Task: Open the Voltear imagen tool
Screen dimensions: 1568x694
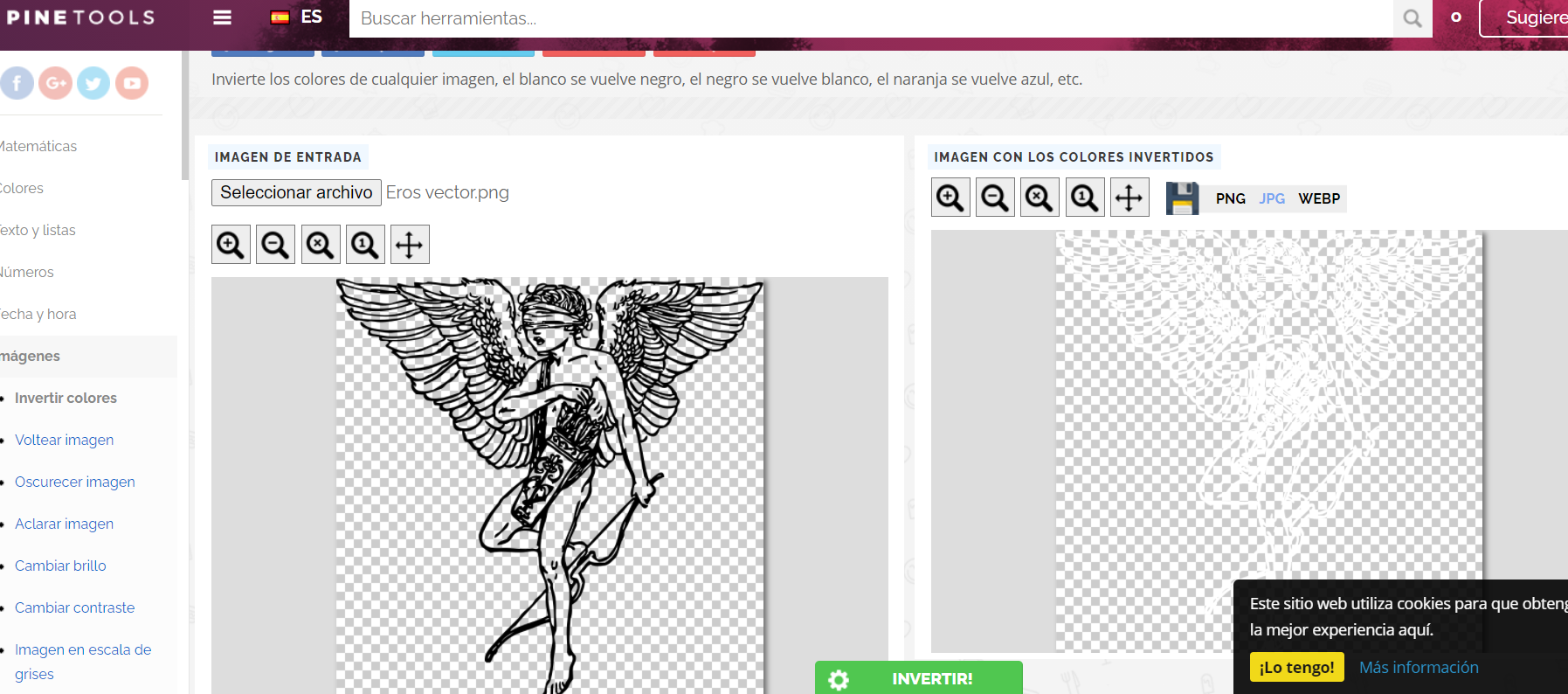Action: point(64,440)
